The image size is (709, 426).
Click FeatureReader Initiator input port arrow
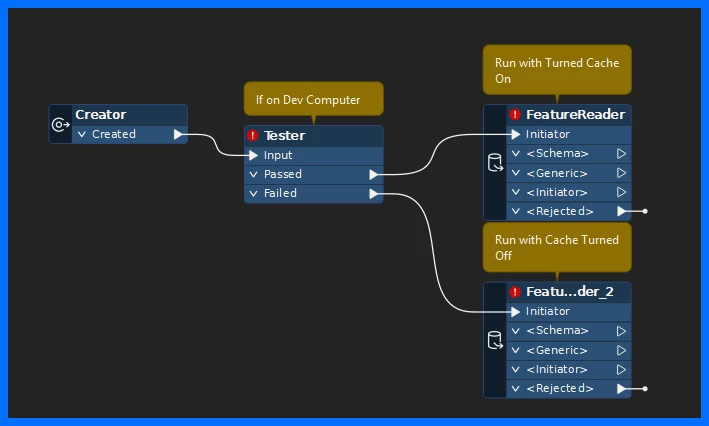click(515, 134)
